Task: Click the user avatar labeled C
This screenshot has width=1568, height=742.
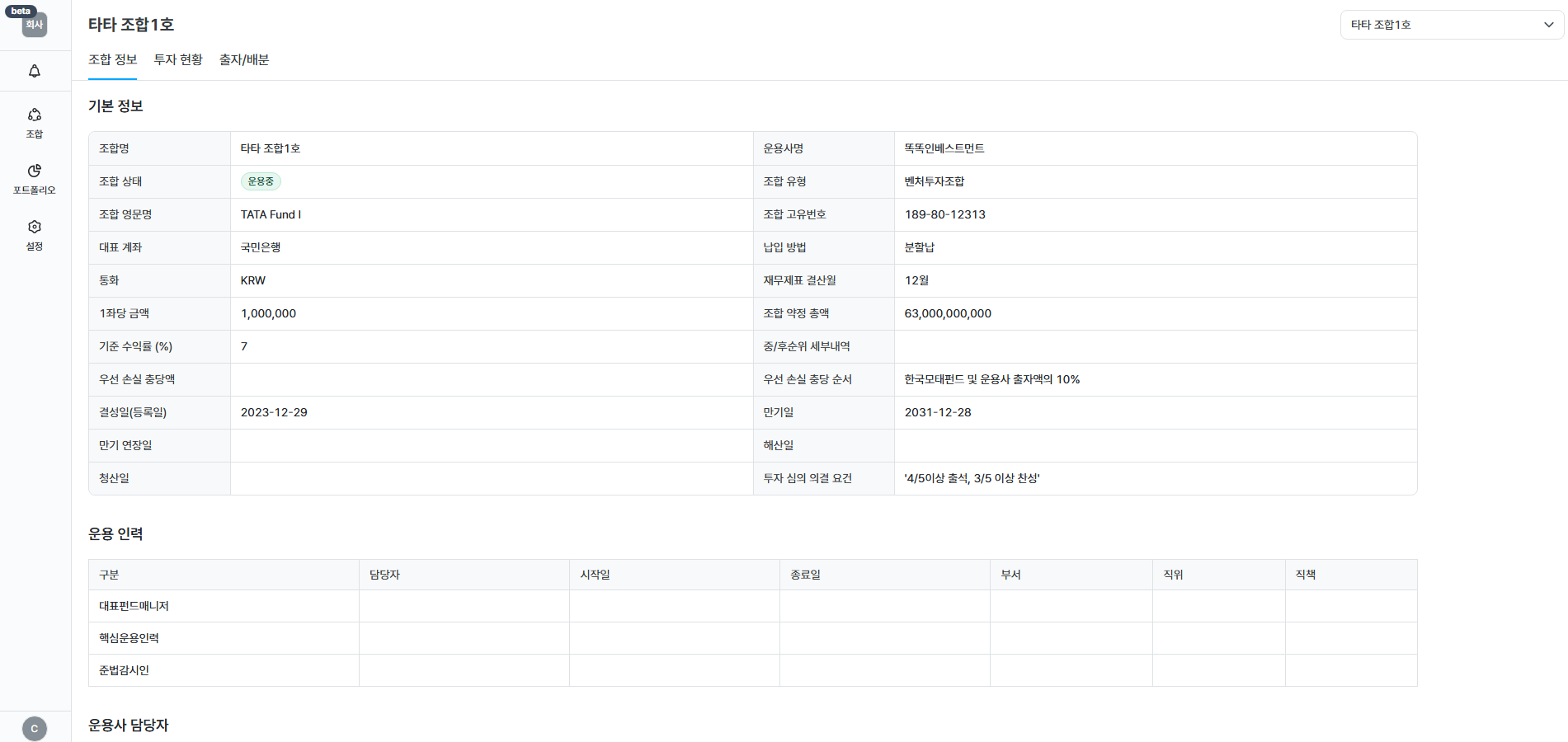Action: [35, 728]
